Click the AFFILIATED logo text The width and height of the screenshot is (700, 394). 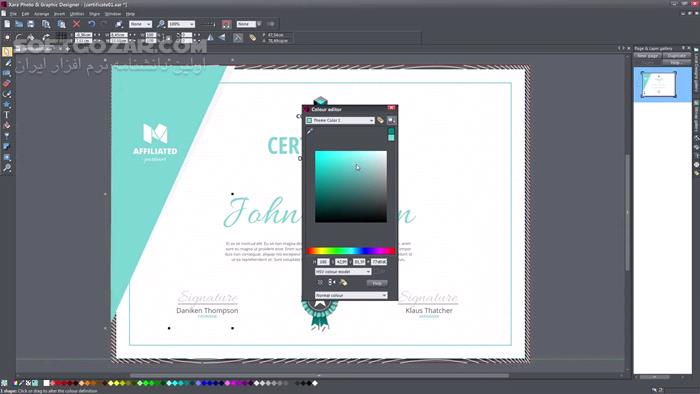(x=155, y=151)
